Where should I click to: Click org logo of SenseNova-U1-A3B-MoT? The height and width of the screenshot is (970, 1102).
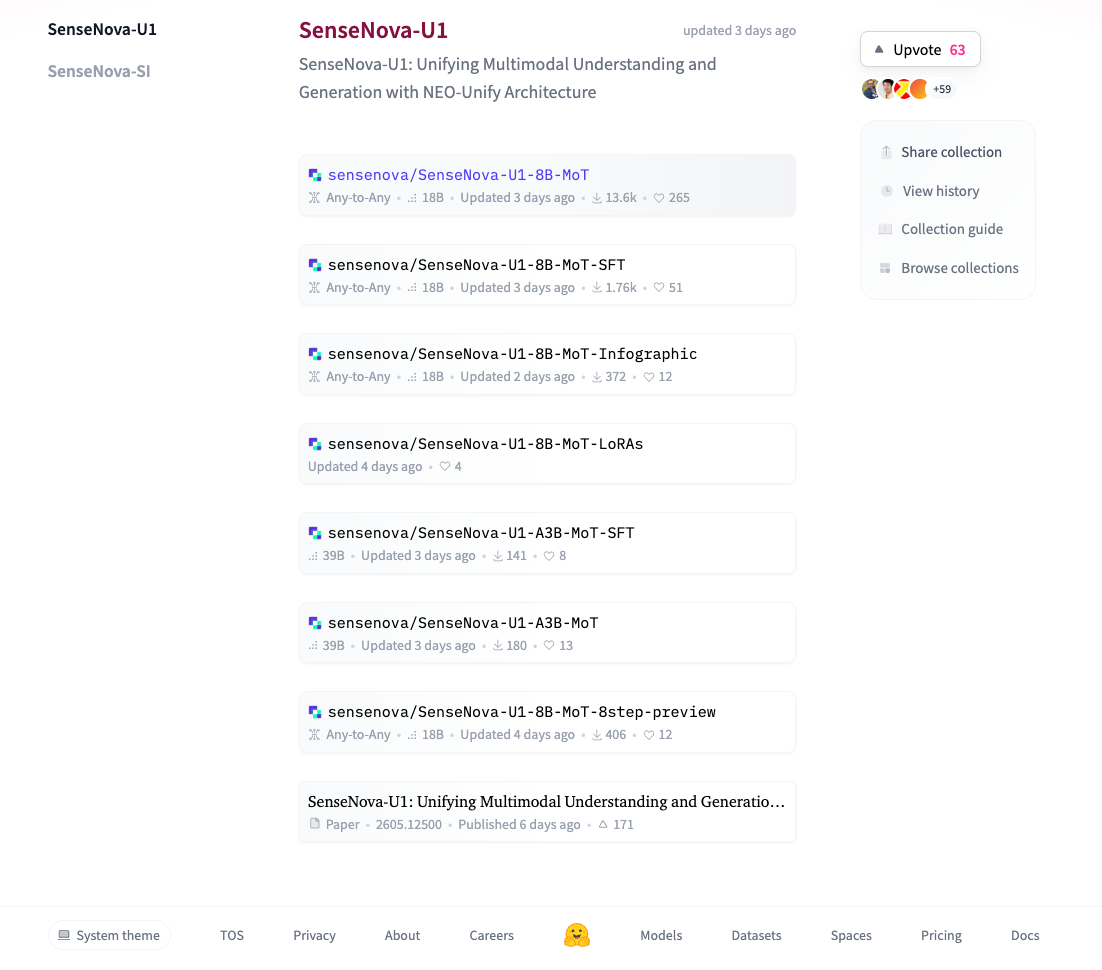coord(315,623)
